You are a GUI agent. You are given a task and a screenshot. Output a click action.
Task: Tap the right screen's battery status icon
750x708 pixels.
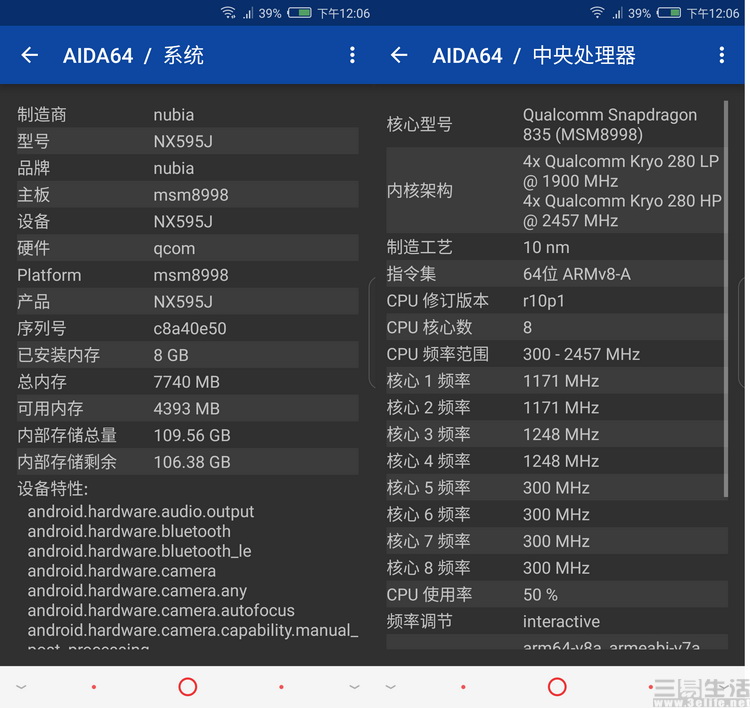coord(669,13)
